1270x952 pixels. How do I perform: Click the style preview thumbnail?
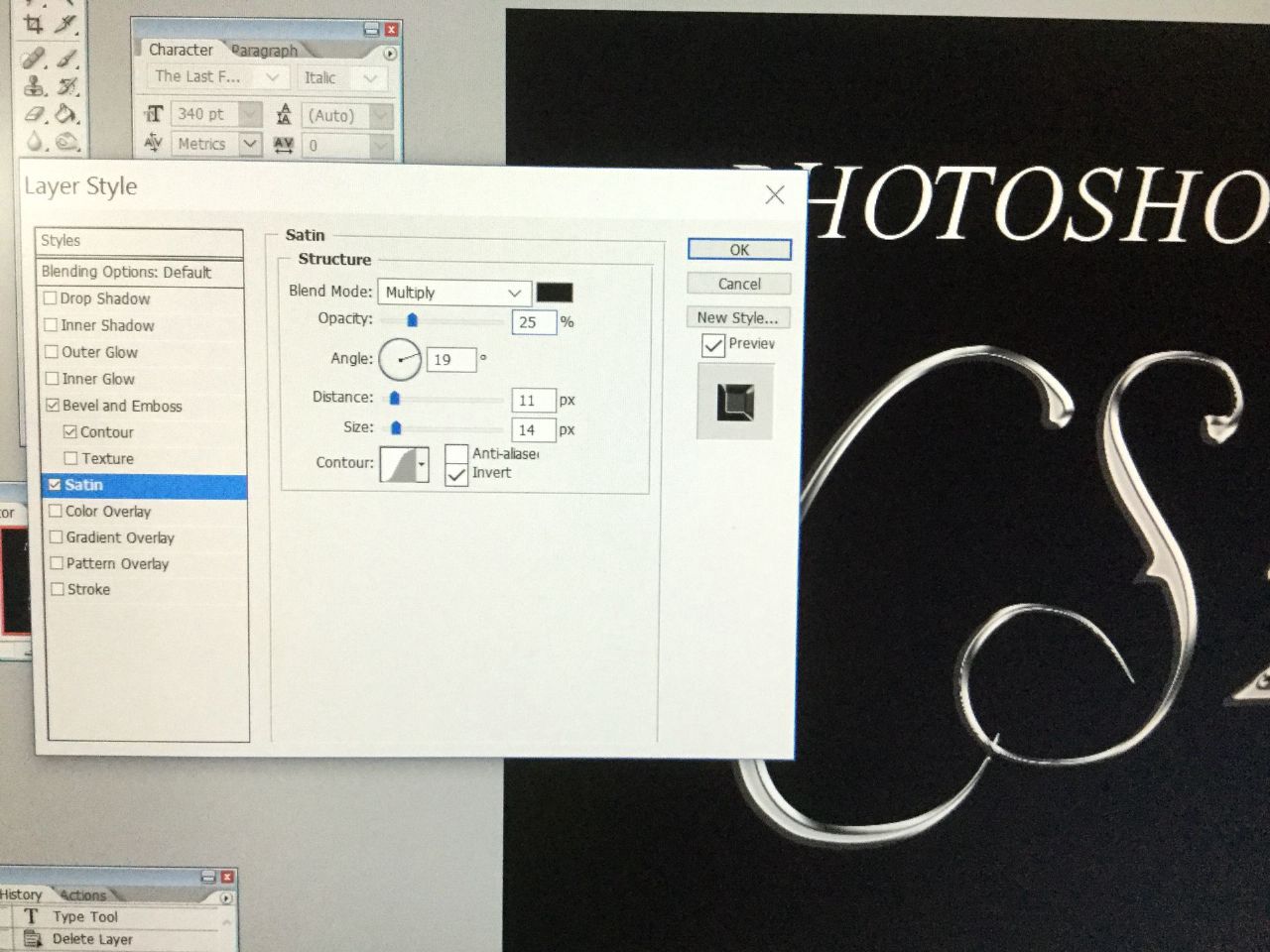(x=735, y=402)
